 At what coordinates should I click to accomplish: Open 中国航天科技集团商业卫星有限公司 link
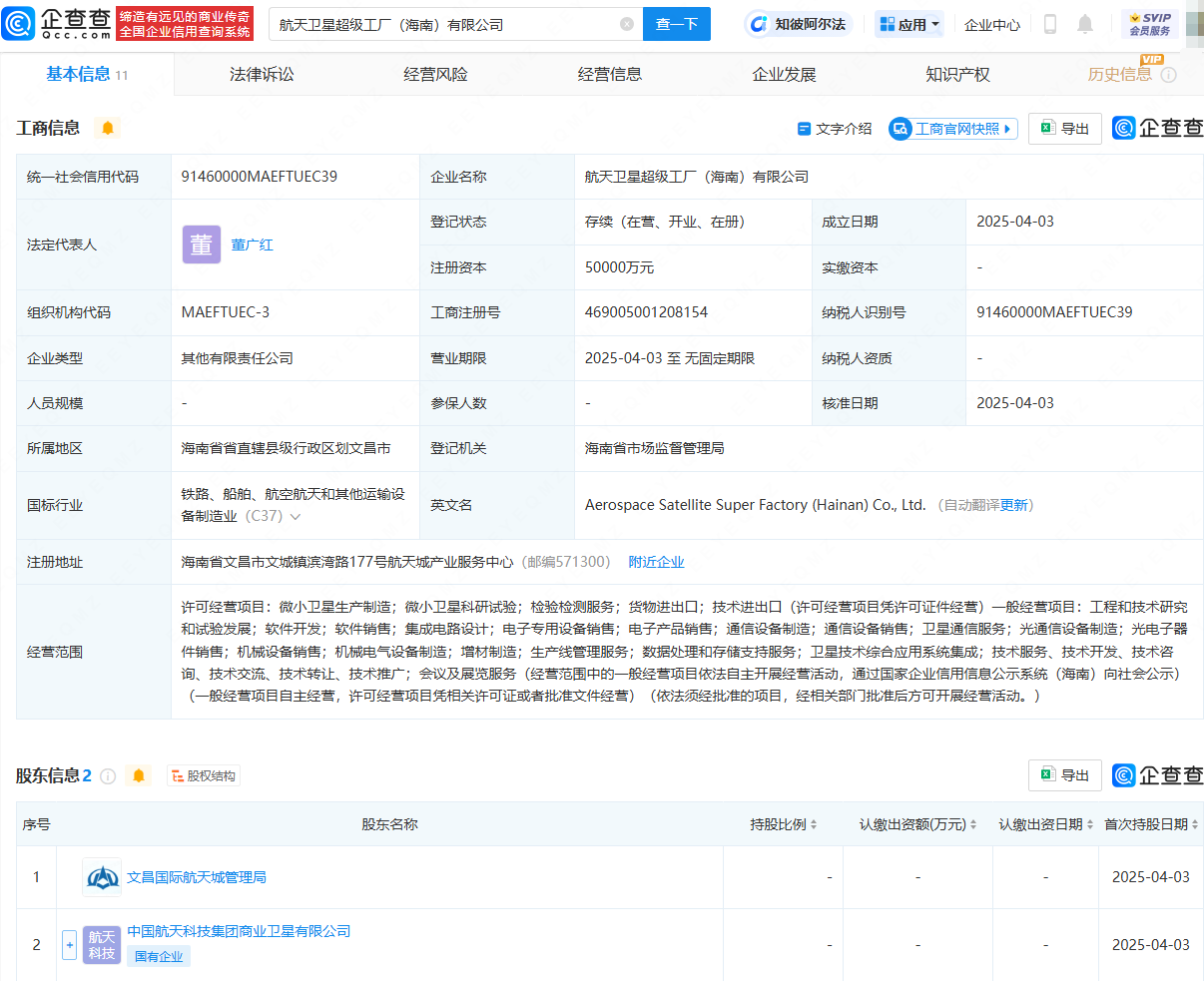(x=239, y=931)
